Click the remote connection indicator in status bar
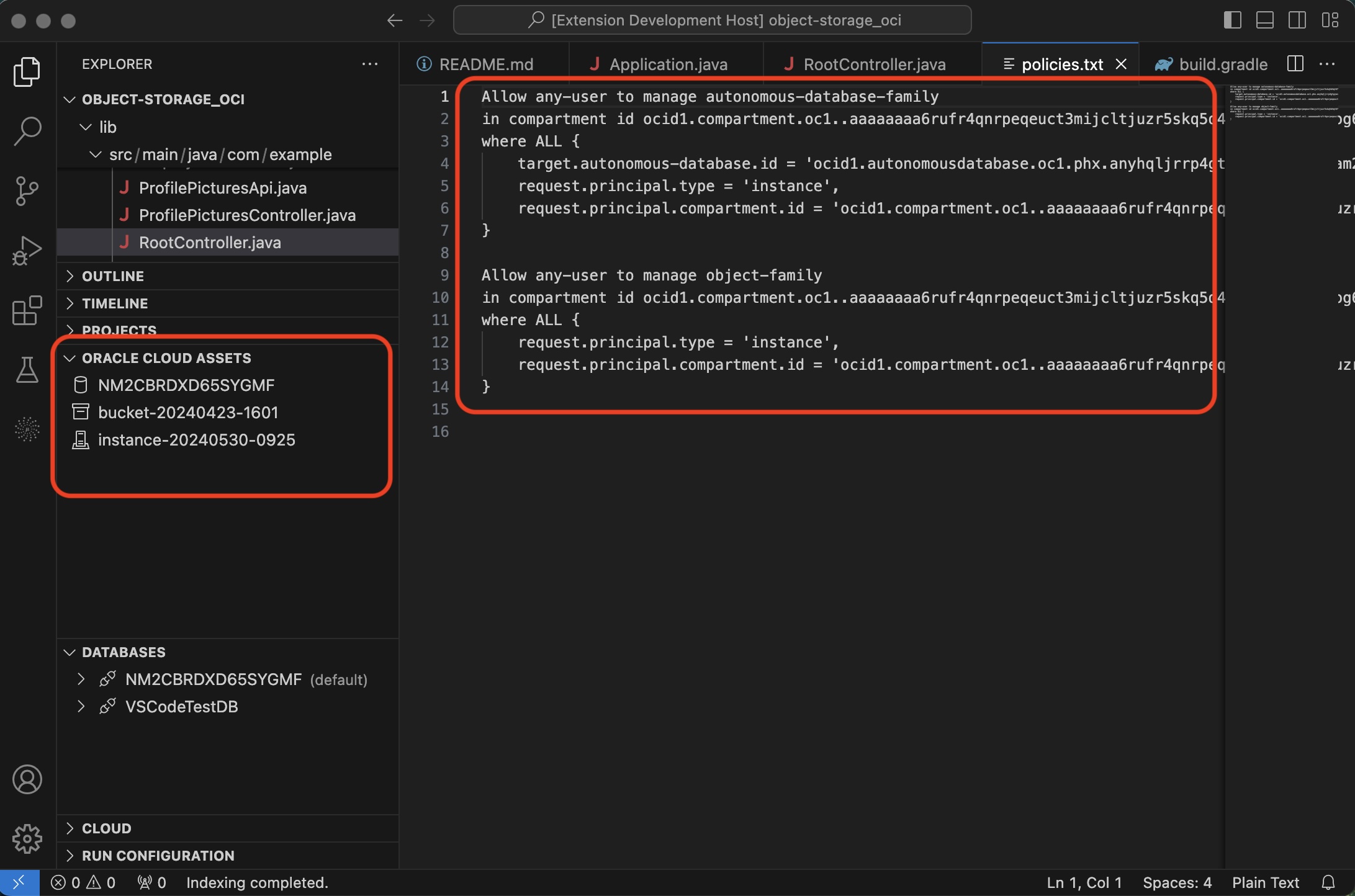 click(x=19, y=882)
